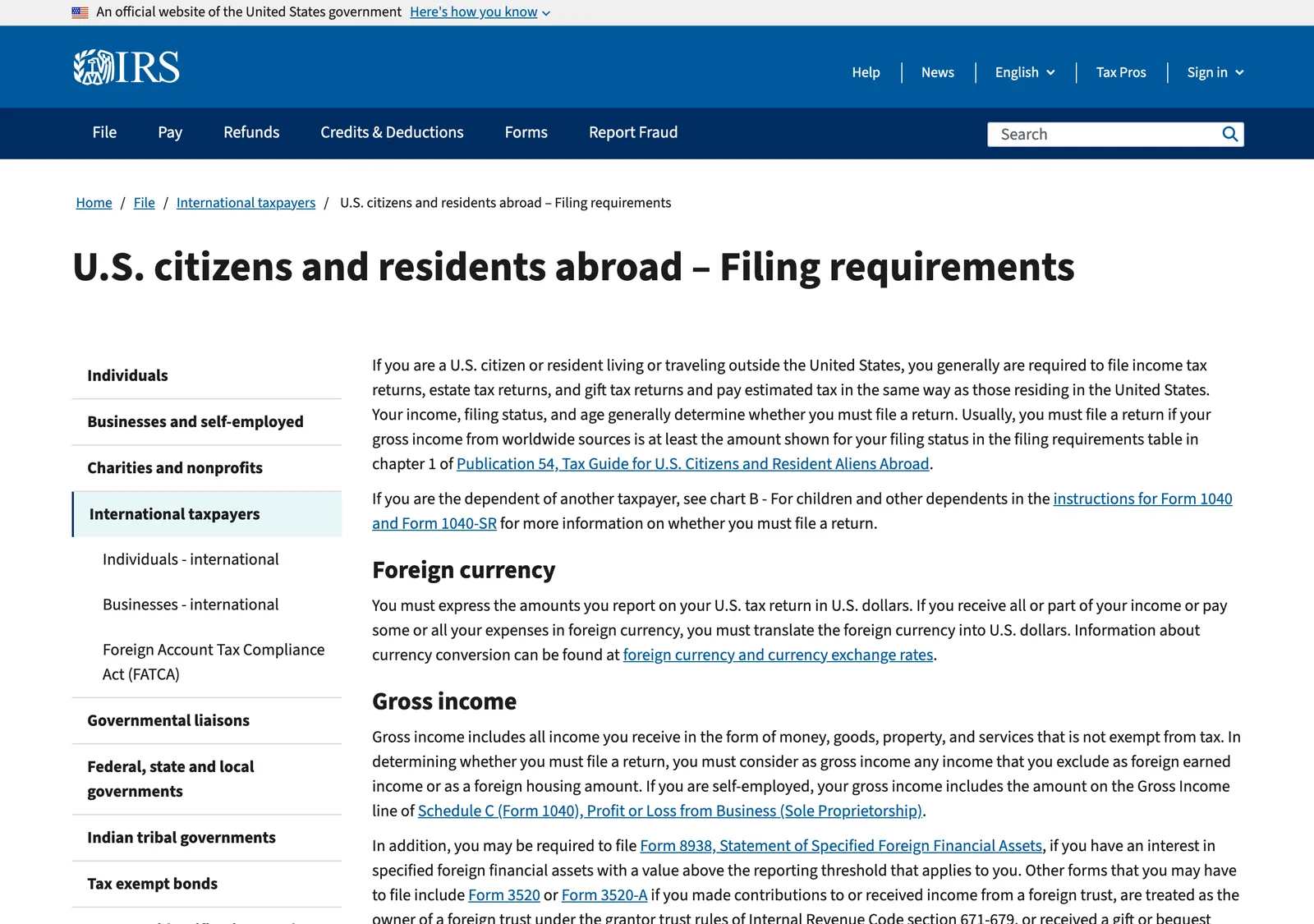
Task: Click File in the breadcrumb
Action: (145, 203)
